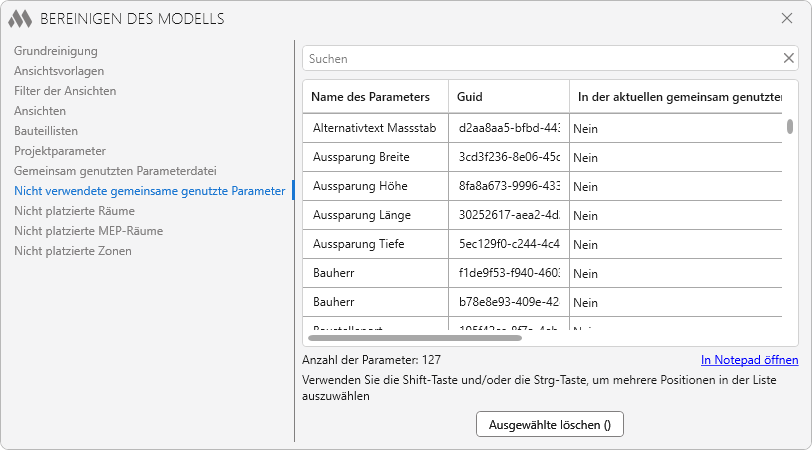Click the horizontal scrollbar under the table

416,338
